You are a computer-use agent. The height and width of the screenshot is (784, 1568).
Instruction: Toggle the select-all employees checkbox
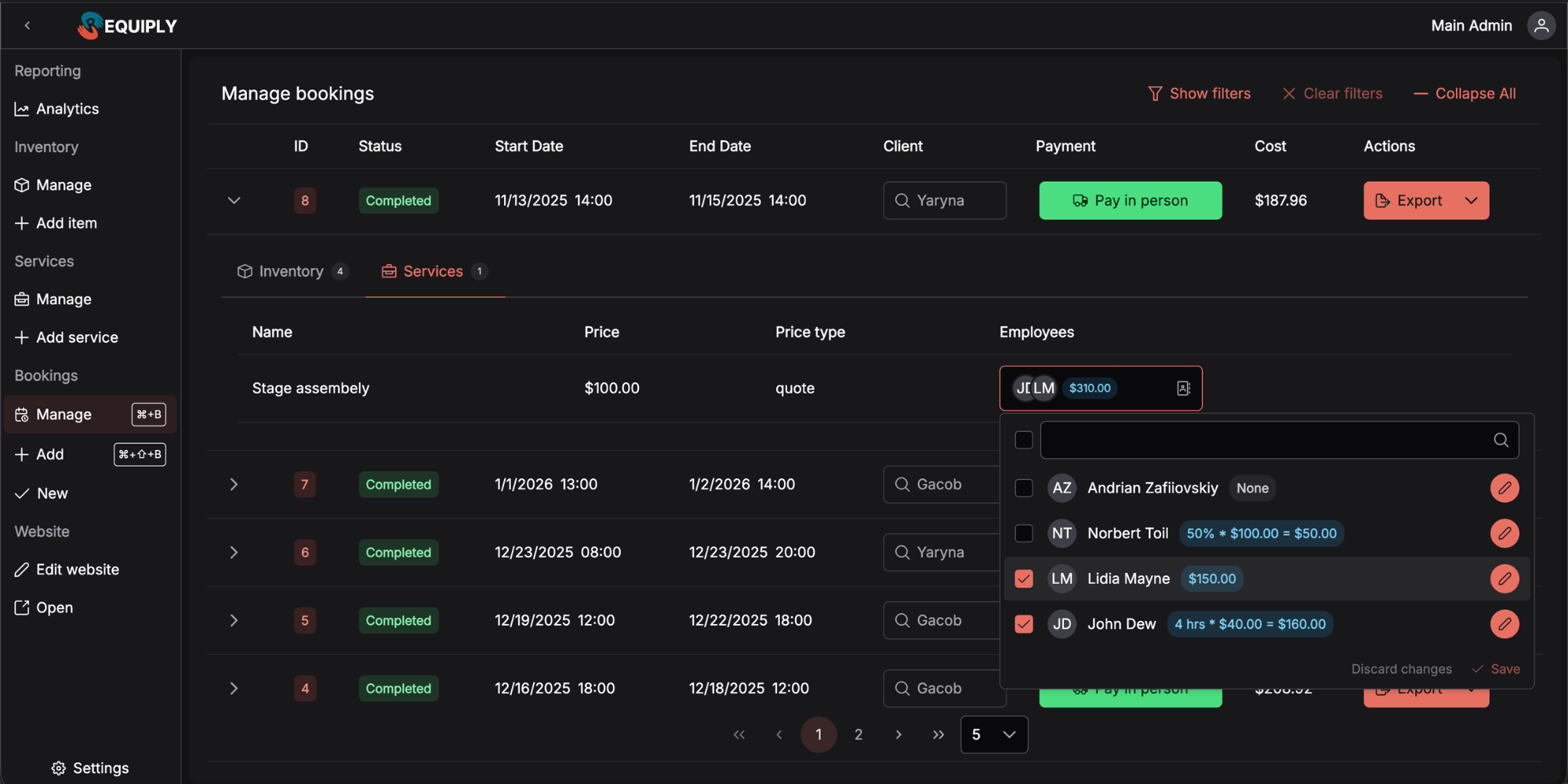pyautogui.click(x=1023, y=440)
